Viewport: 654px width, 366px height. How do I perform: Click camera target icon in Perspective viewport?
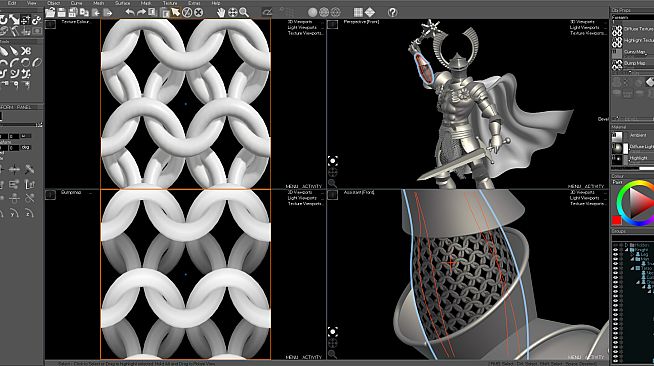332,161
